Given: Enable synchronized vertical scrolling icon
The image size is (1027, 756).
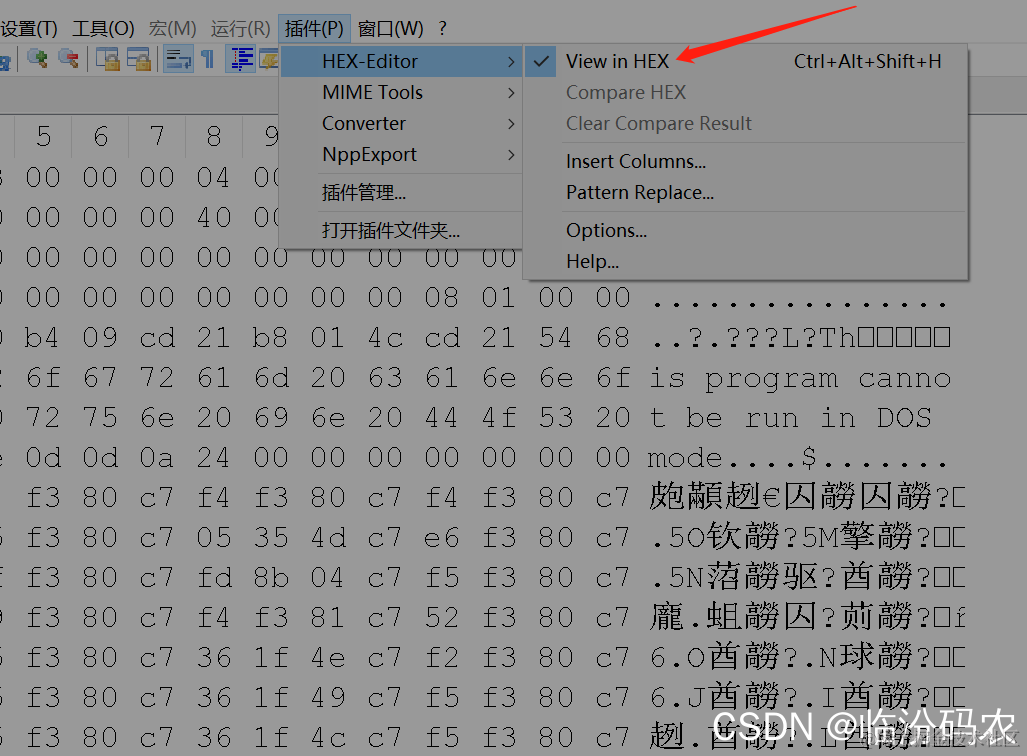Looking at the screenshot, I should click(107, 60).
